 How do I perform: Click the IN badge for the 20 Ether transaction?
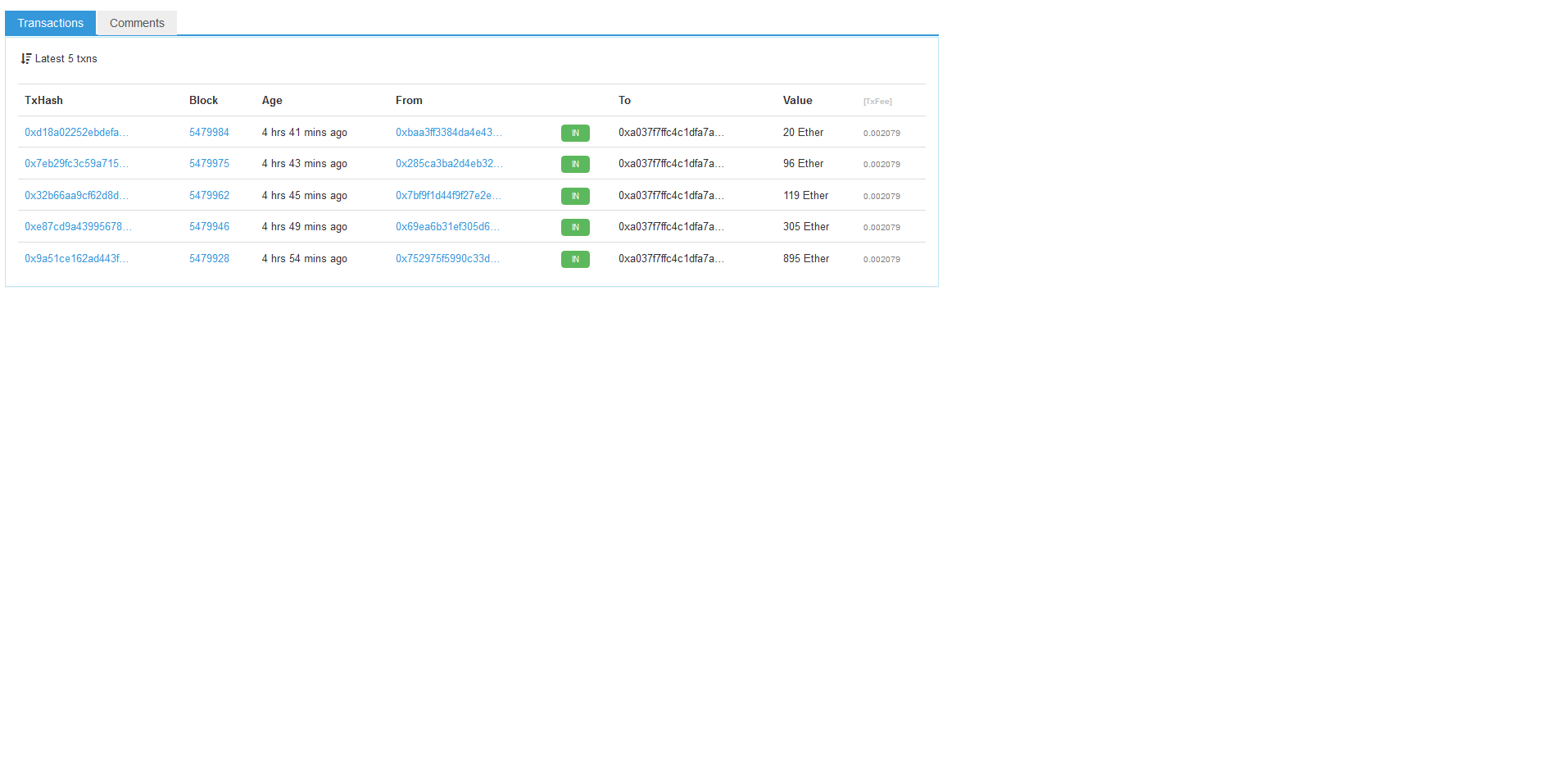[575, 133]
